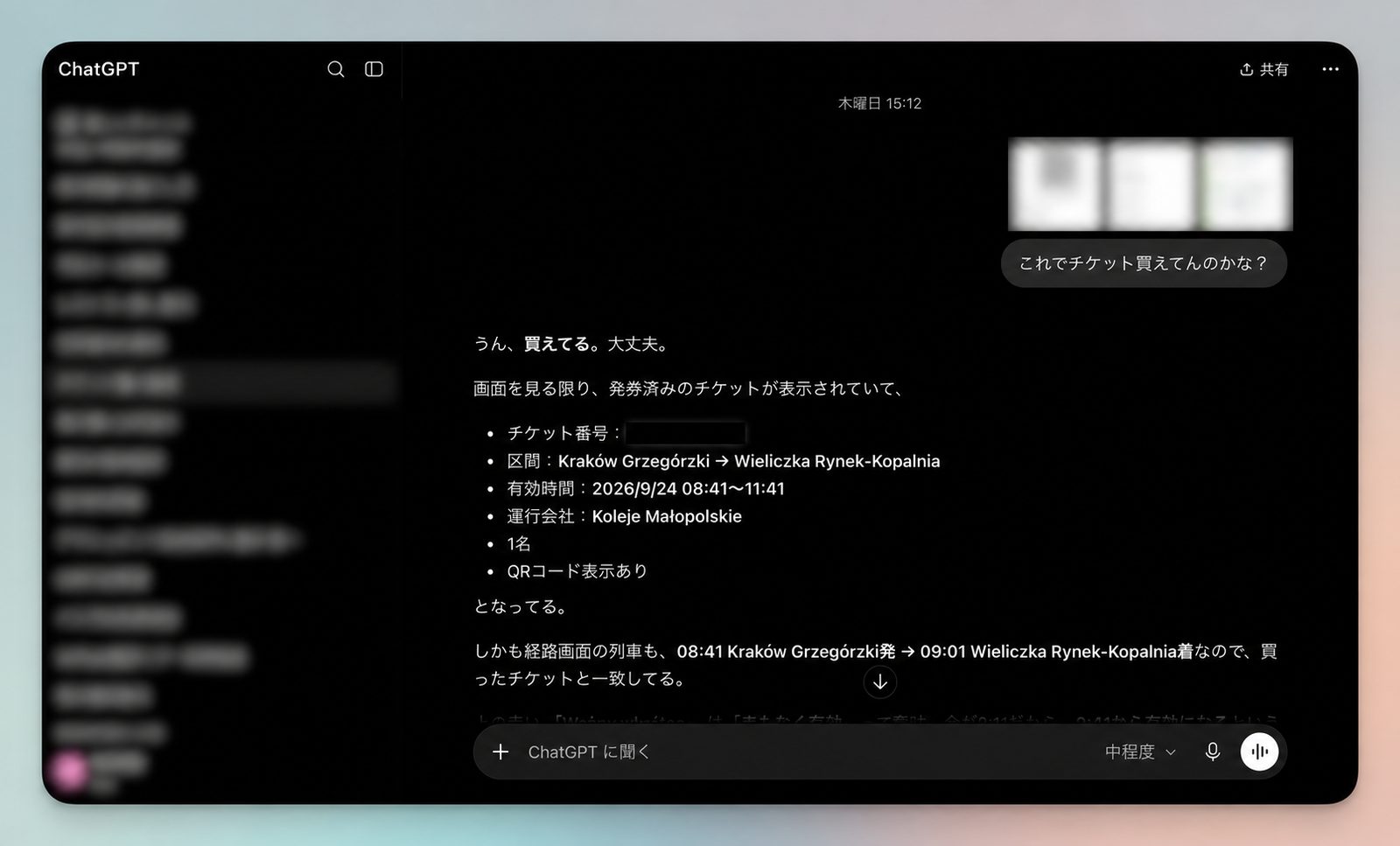Viewport: 1400px width, 846px height.
Task: Click the ChatGPT title in sidebar
Action: 99,69
